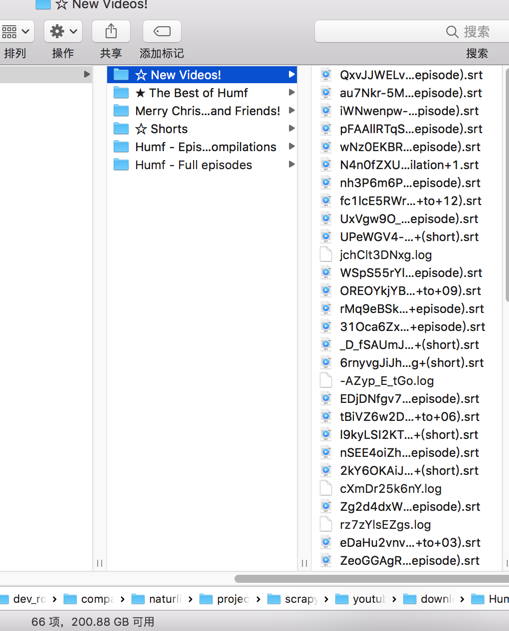Click the file icon of rMq9eBSk...+episode).srt
509x631 pixels.
point(326,309)
